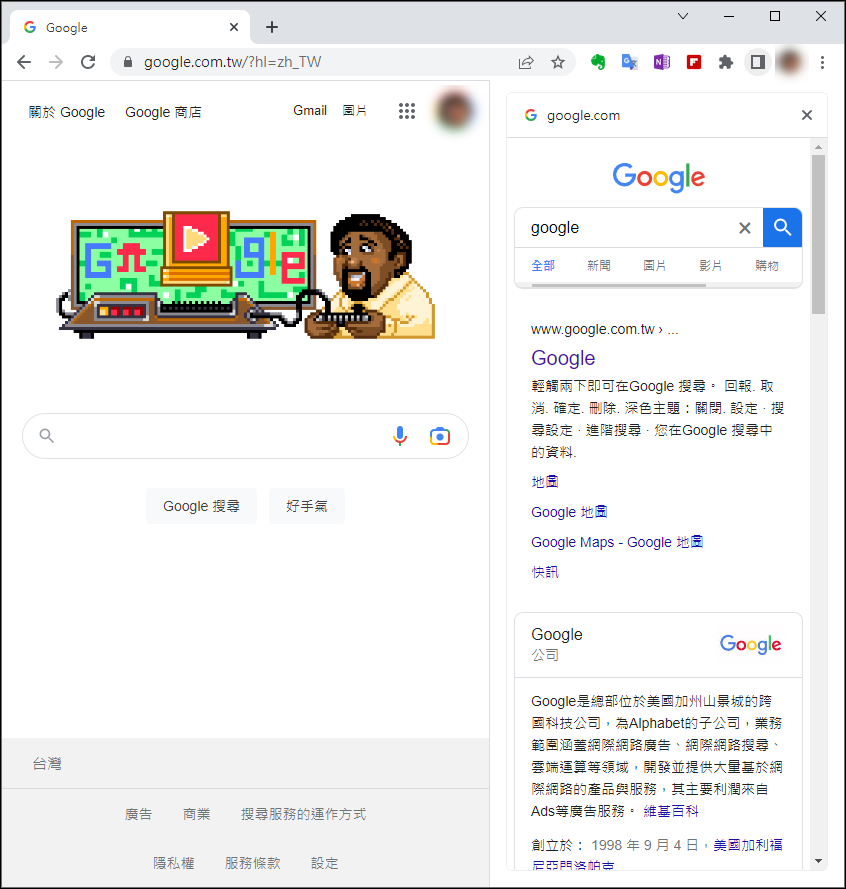Click the side panel scroll up arrow
The width and height of the screenshot is (846, 889).
point(818,147)
